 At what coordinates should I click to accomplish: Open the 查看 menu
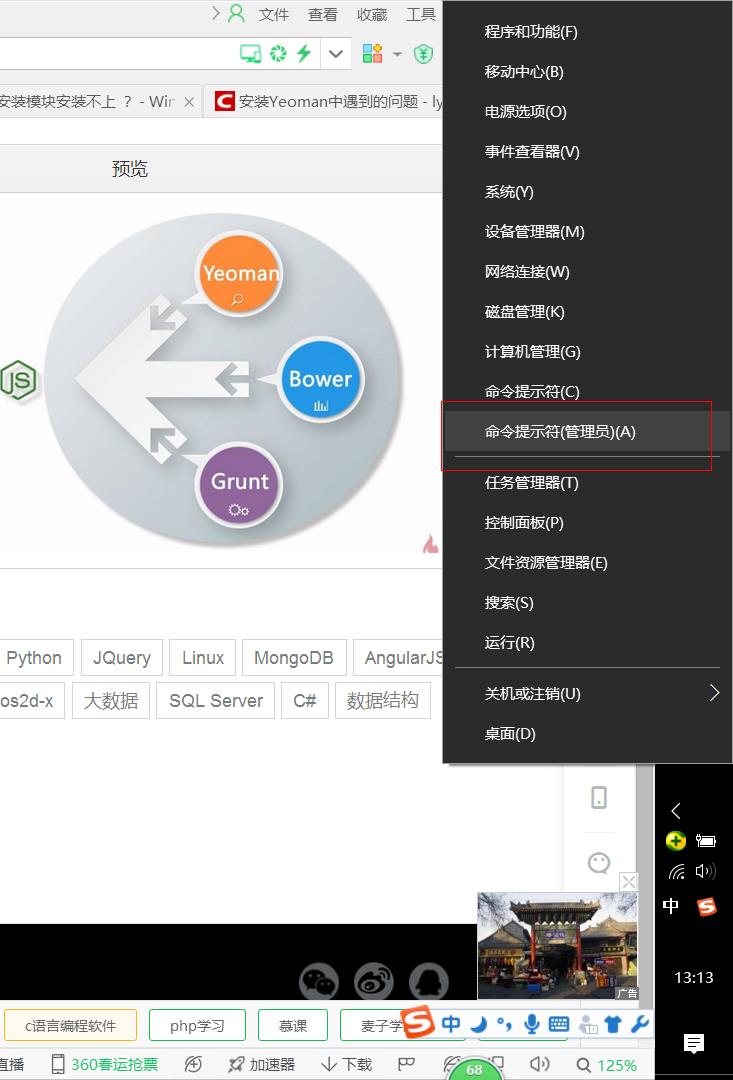pos(322,14)
